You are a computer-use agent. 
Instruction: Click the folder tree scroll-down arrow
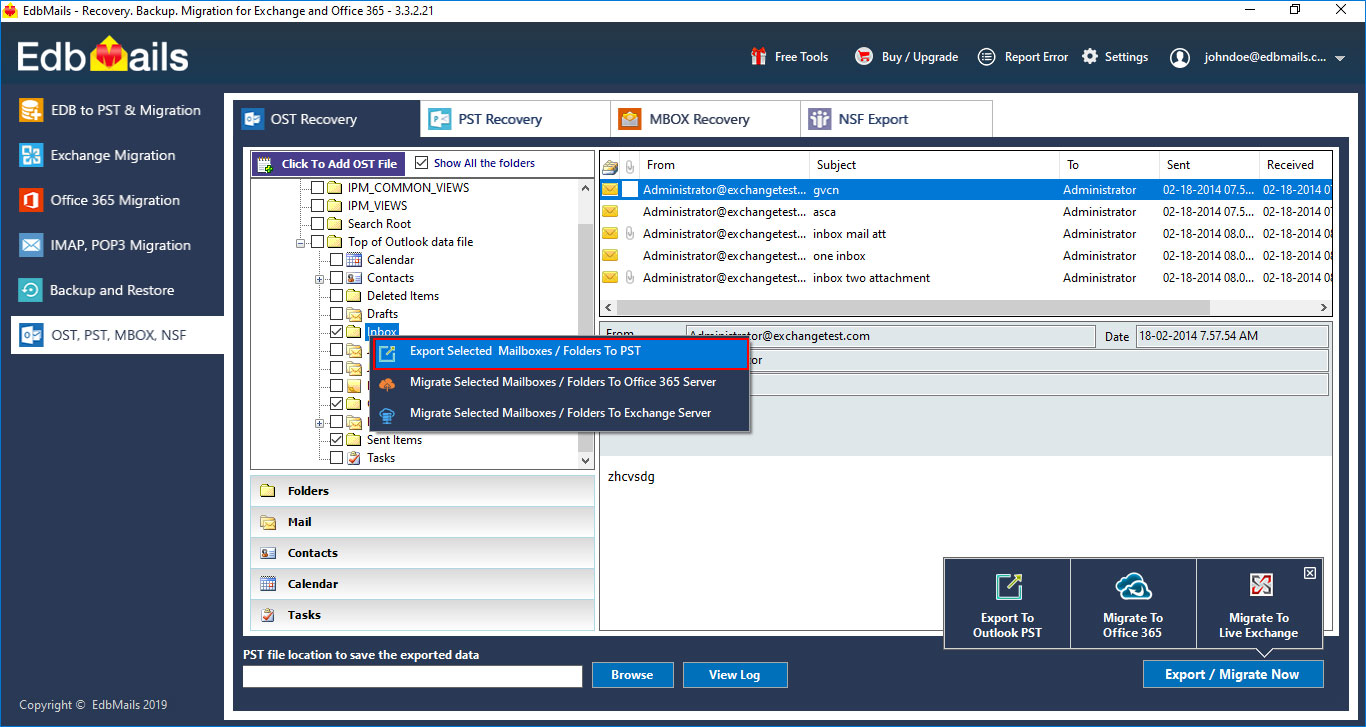[586, 460]
